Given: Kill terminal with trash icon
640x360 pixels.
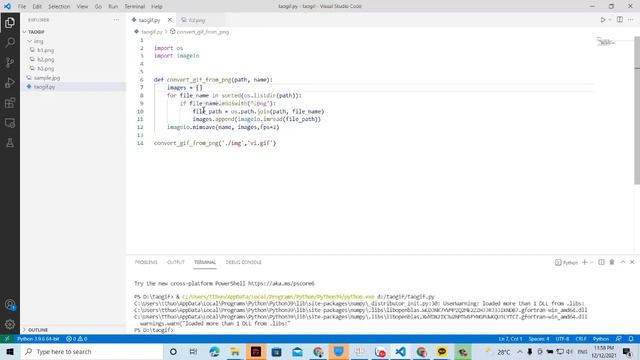Looking at the screenshot, I should [612, 262].
